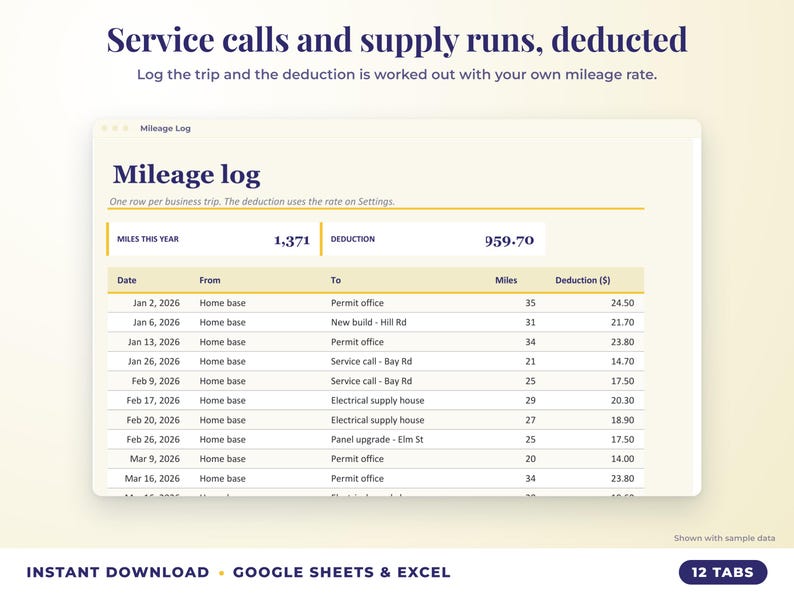Click the 14.70 deduction cell
The width and height of the screenshot is (794, 596).
pos(622,362)
